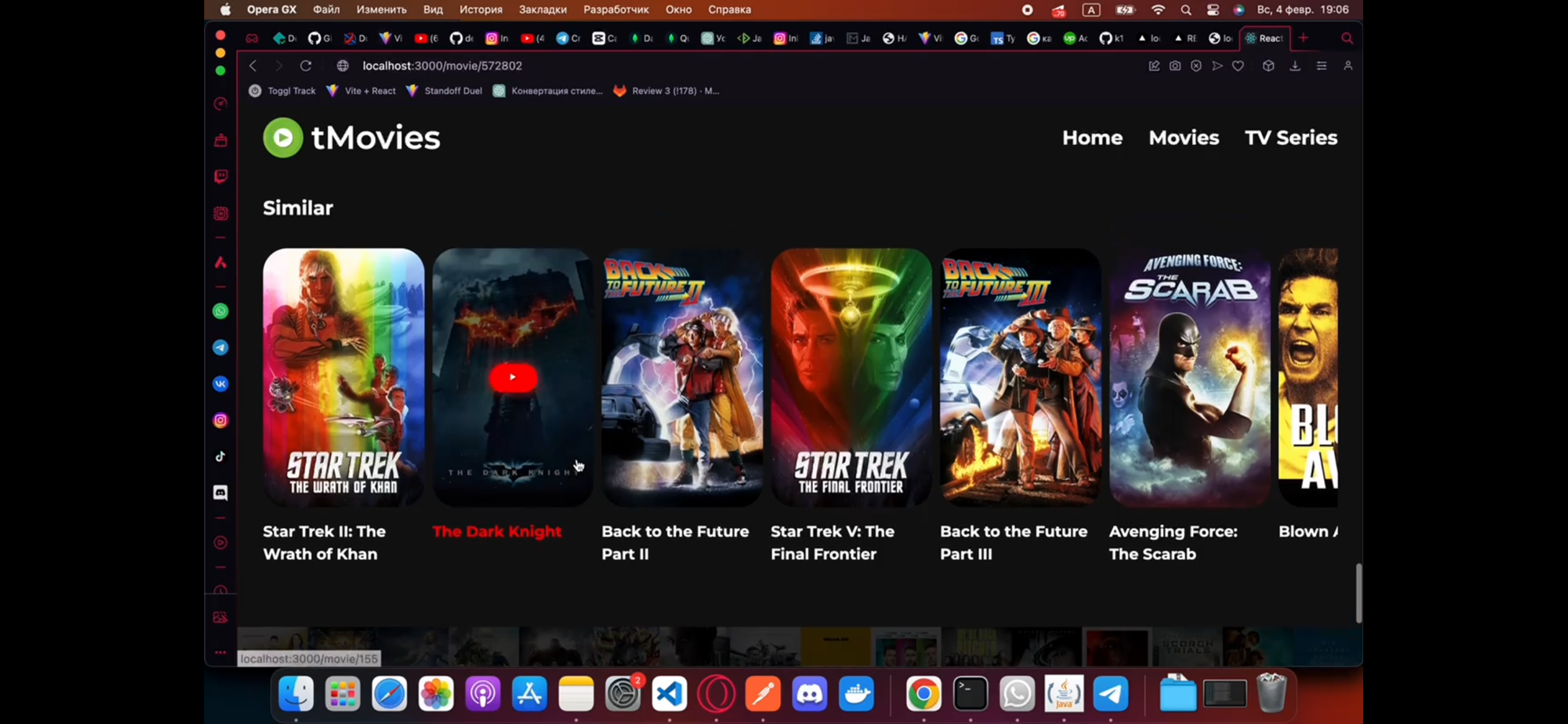Open VK in Opera sidebar
1568x724 pixels.
[220, 384]
